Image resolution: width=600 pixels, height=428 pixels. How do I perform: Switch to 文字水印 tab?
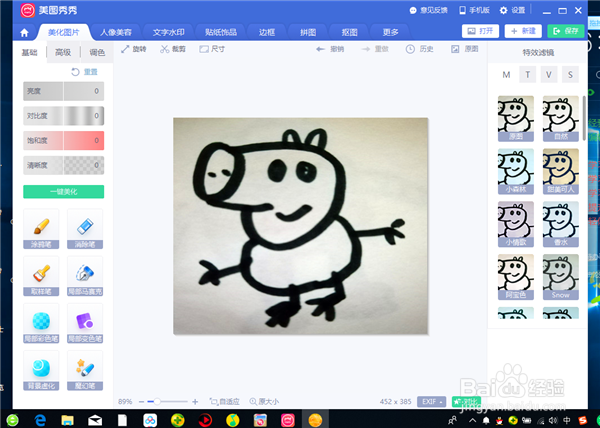[168, 33]
